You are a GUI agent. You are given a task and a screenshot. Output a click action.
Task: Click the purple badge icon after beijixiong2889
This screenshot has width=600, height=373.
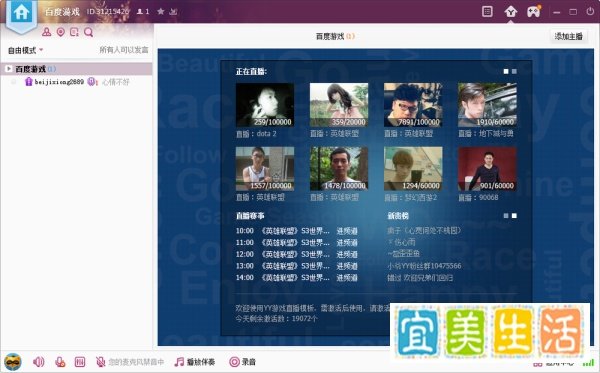pyautogui.click(x=91, y=81)
